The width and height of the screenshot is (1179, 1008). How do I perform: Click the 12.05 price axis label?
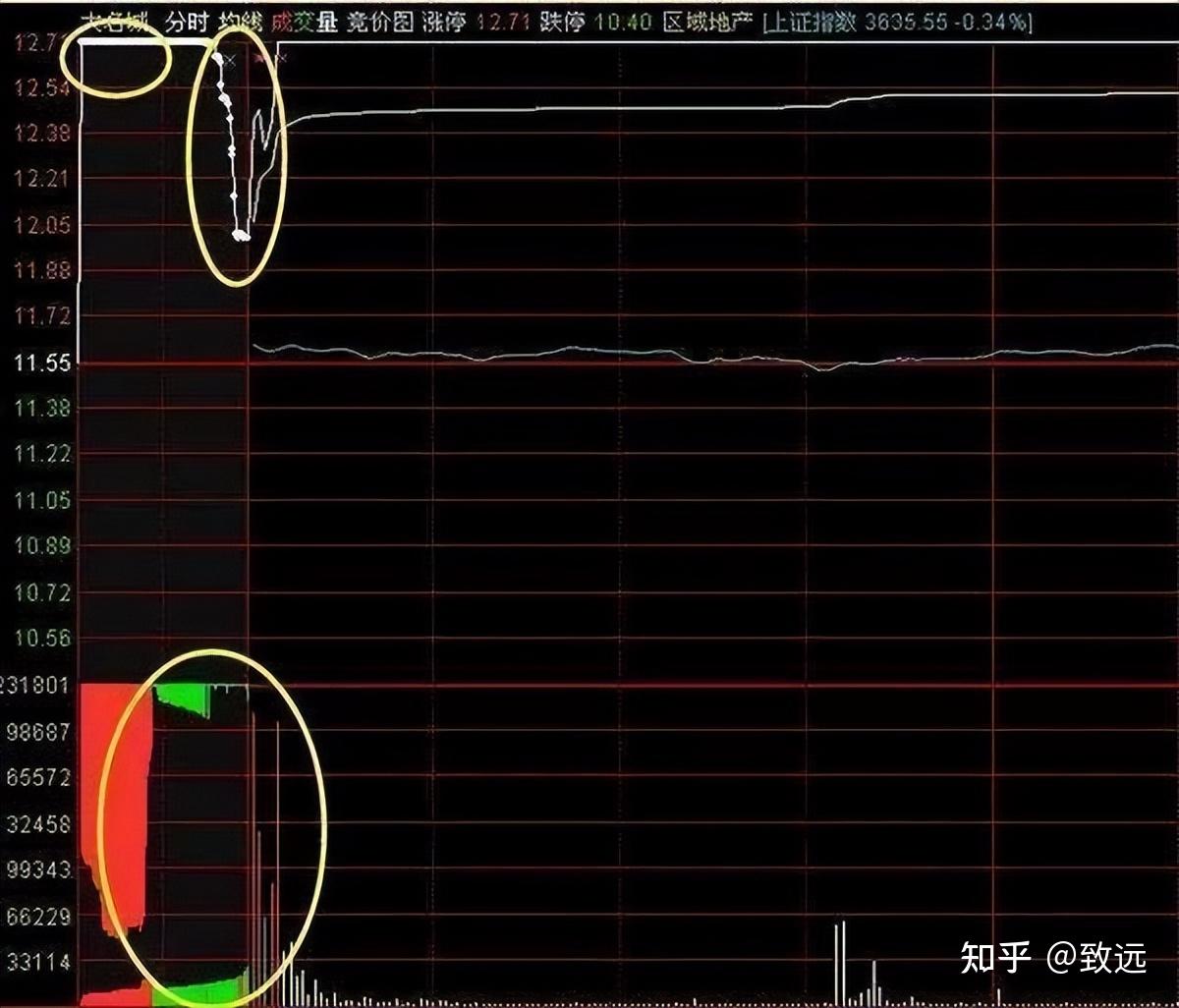pos(41,225)
